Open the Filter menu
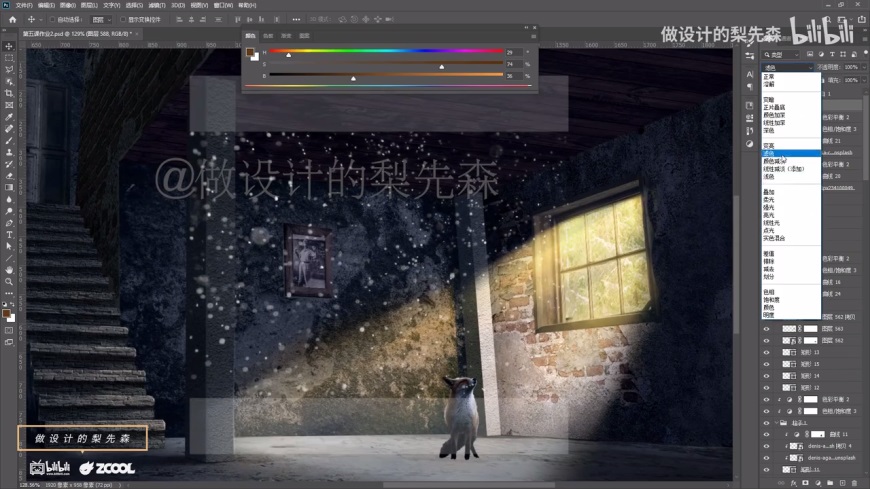The width and height of the screenshot is (870, 489). click(x=157, y=5)
